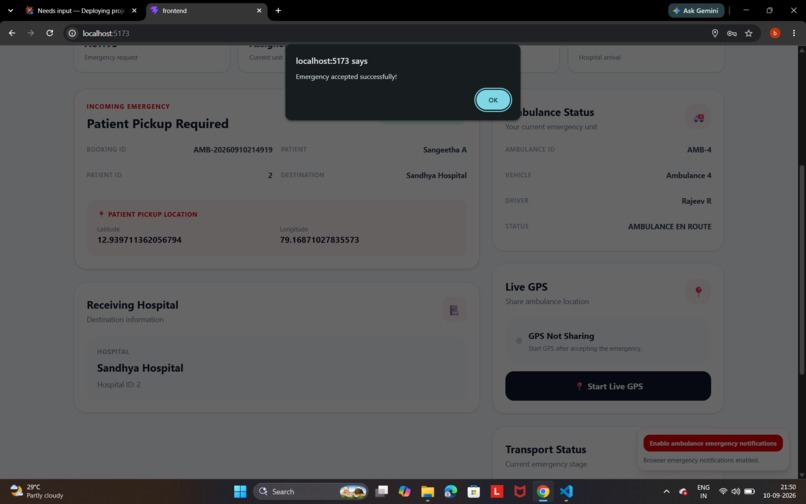The image size is (806, 504).
Task: Open Microsoft Edge from taskbar
Action: [451, 492]
